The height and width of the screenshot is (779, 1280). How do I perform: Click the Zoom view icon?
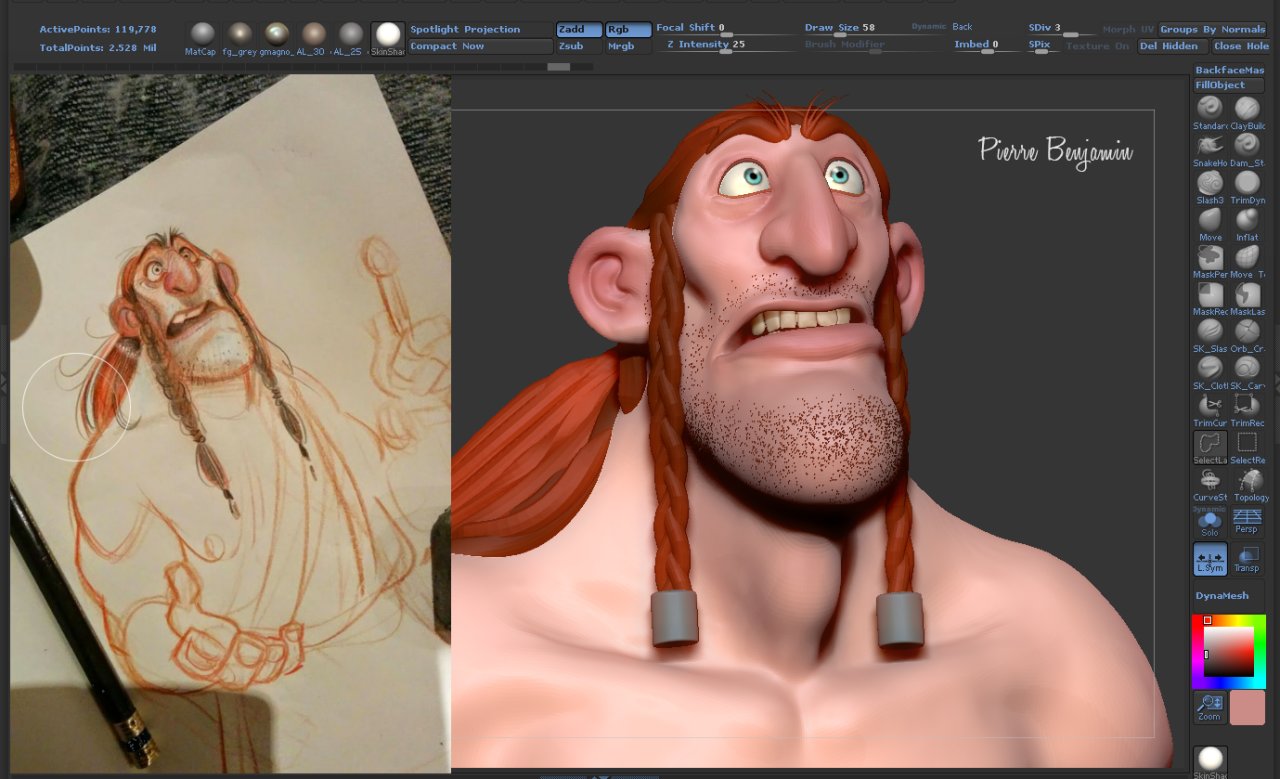click(x=1210, y=707)
